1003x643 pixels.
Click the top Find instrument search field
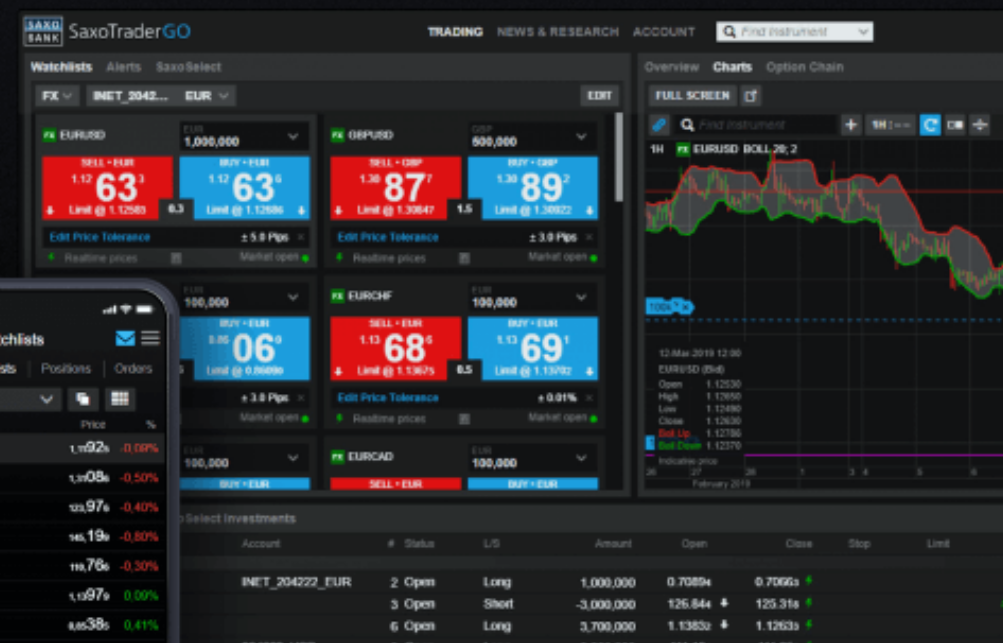pos(794,31)
